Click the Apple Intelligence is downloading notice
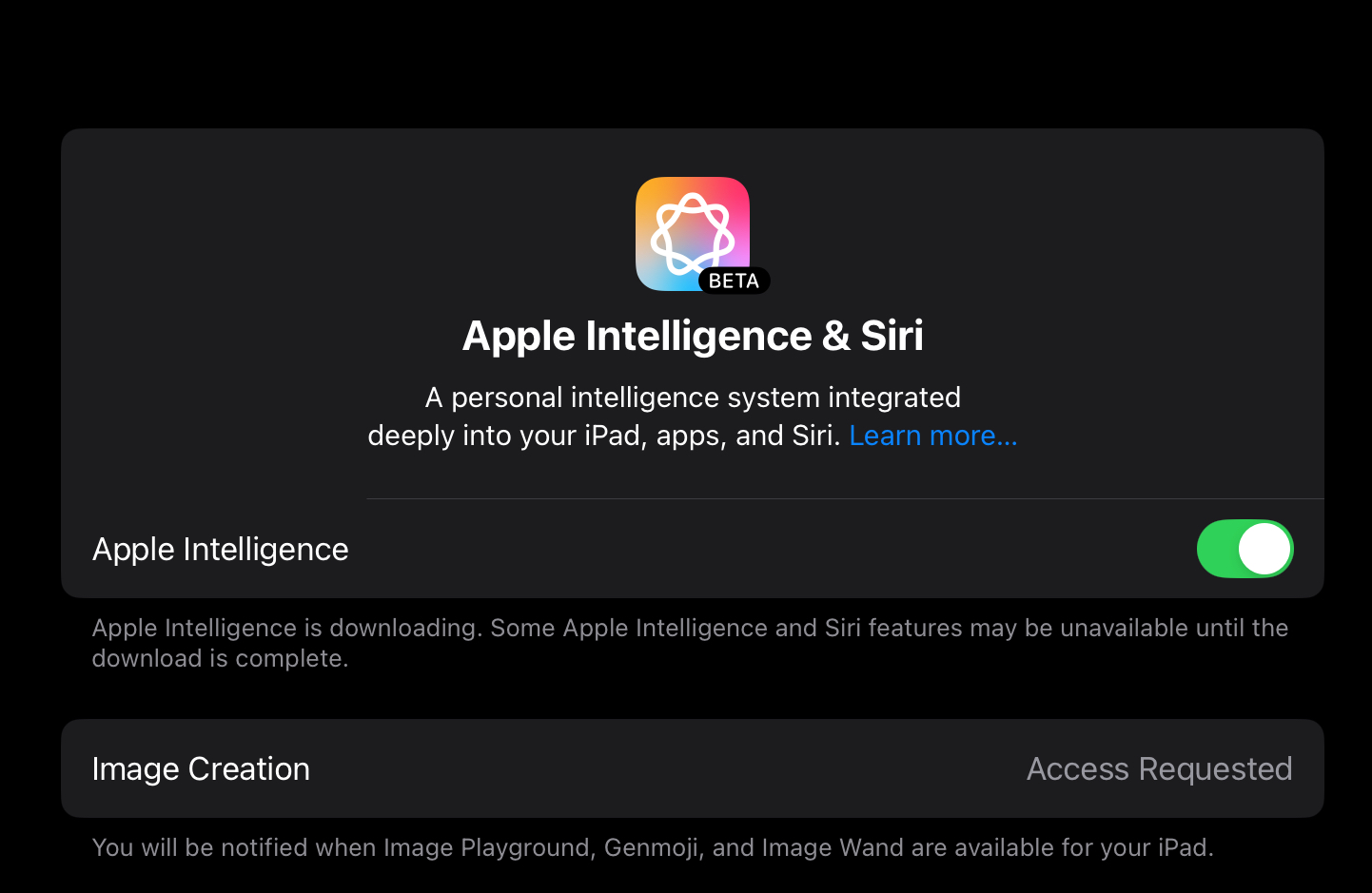Screen dimensions: 1372x893 point(690,643)
